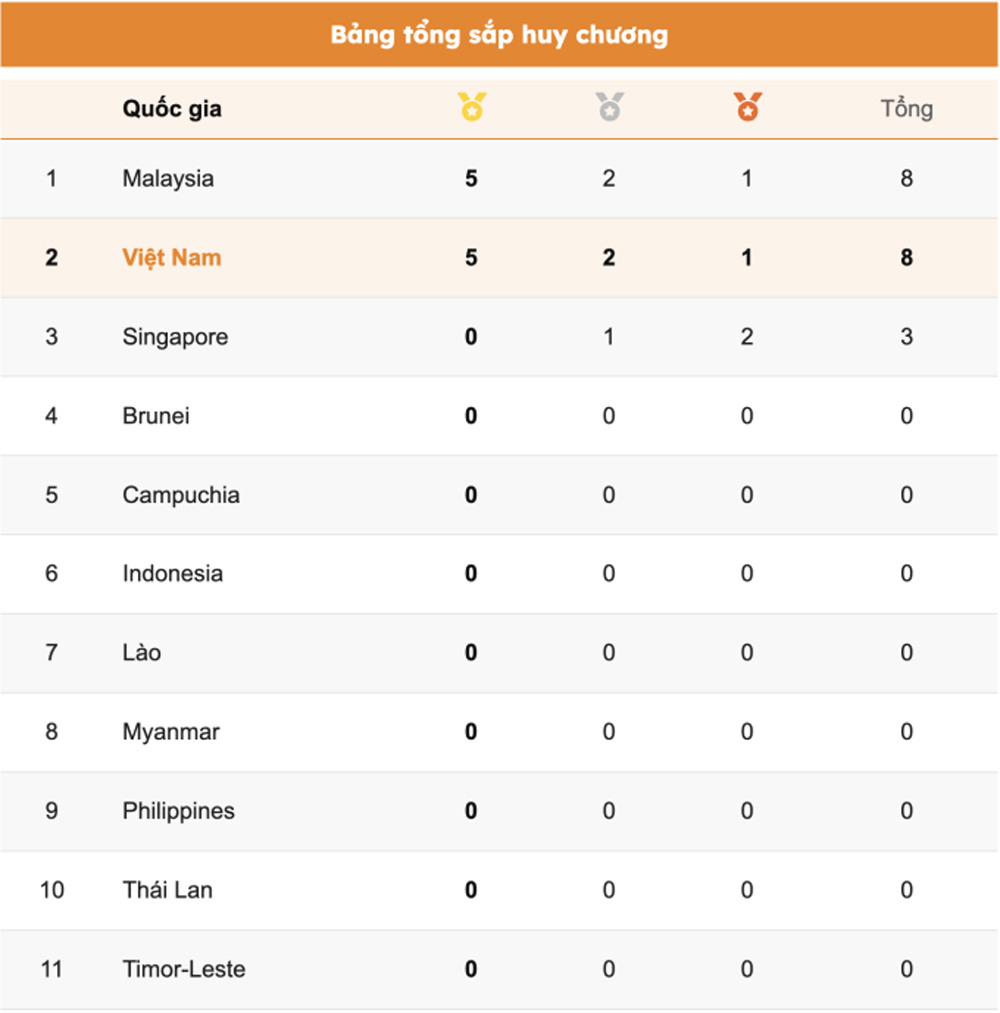
Task: Click the bronze medal column icon
Action: coord(747,107)
